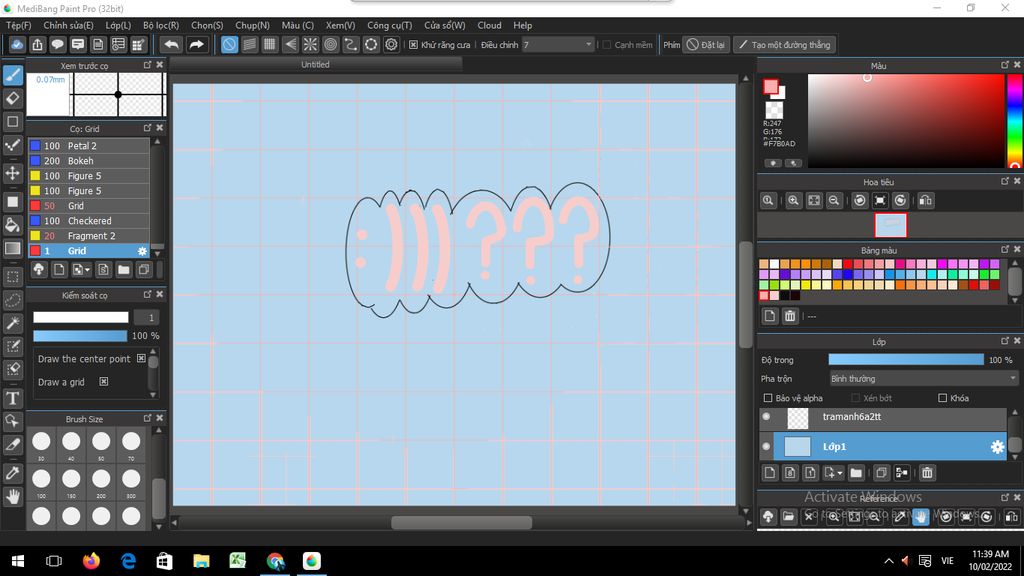1024x576 pixels.
Task: Click Tạo một đường thẳng button
Action: (x=784, y=44)
